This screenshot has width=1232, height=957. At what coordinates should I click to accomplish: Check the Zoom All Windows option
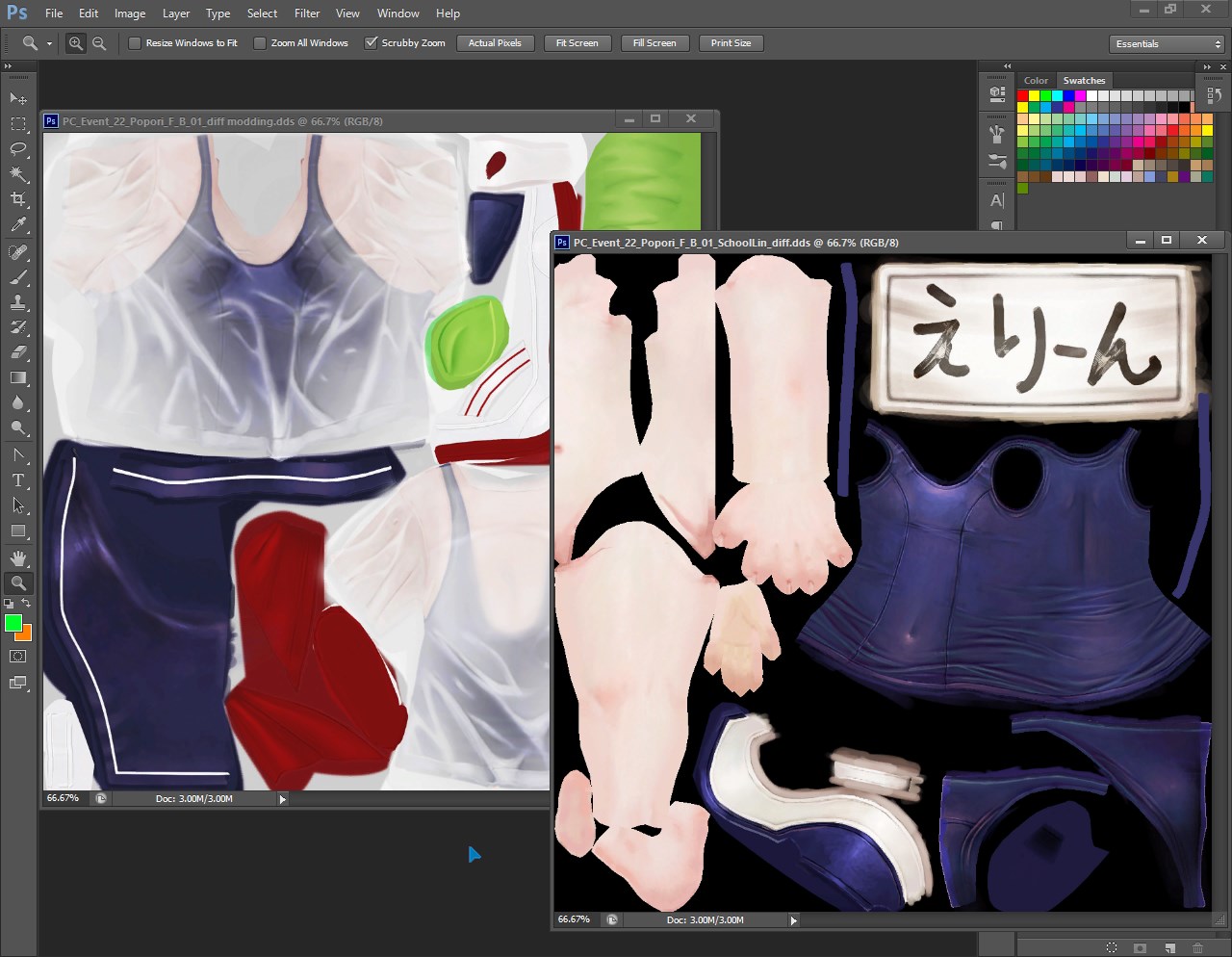(x=260, y=43)
